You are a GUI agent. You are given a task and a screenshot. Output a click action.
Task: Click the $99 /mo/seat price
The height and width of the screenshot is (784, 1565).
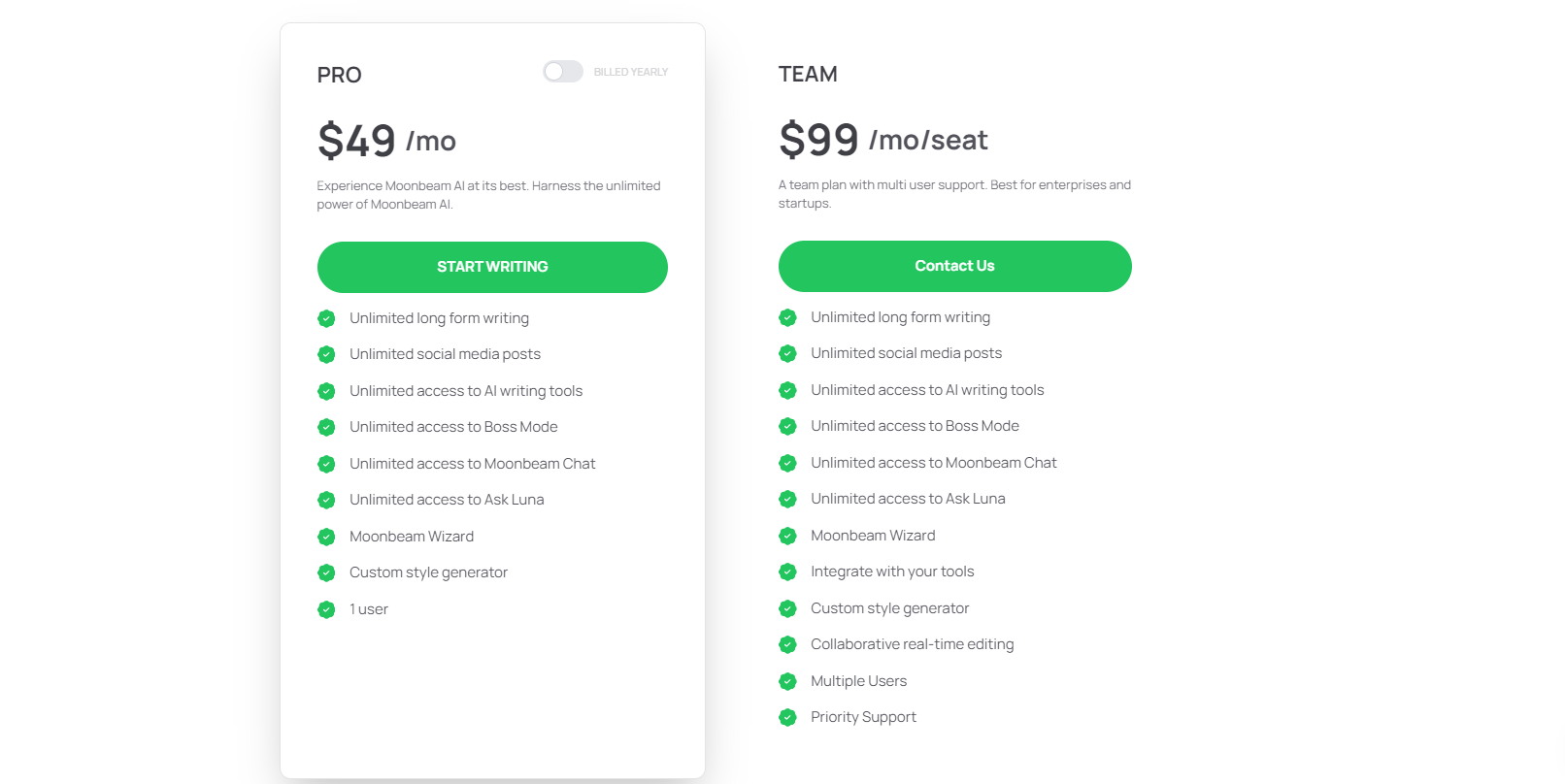coord(882,140)
